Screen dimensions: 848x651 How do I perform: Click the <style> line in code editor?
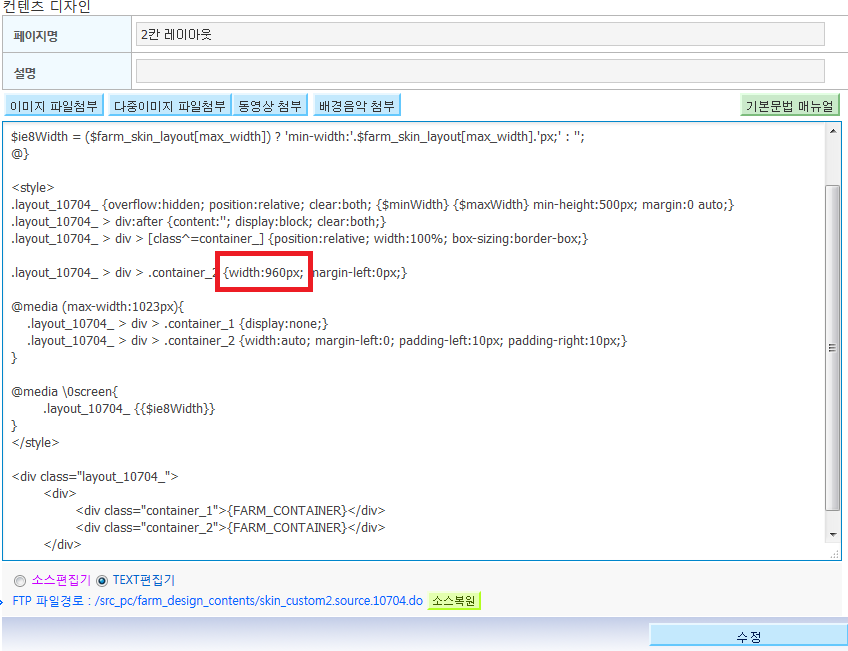tap(33, 188)
